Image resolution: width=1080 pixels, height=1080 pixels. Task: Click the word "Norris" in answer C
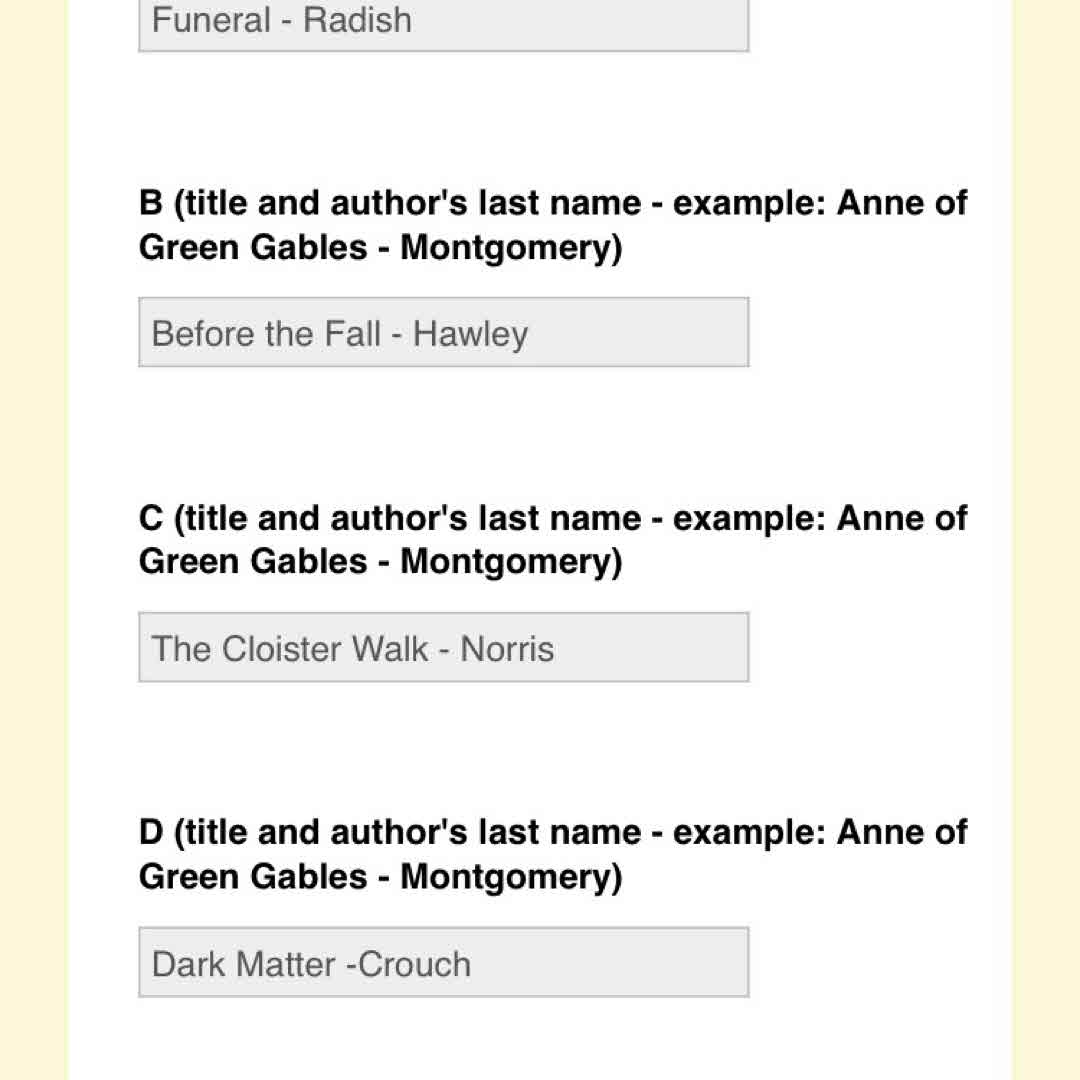point(507,649)
